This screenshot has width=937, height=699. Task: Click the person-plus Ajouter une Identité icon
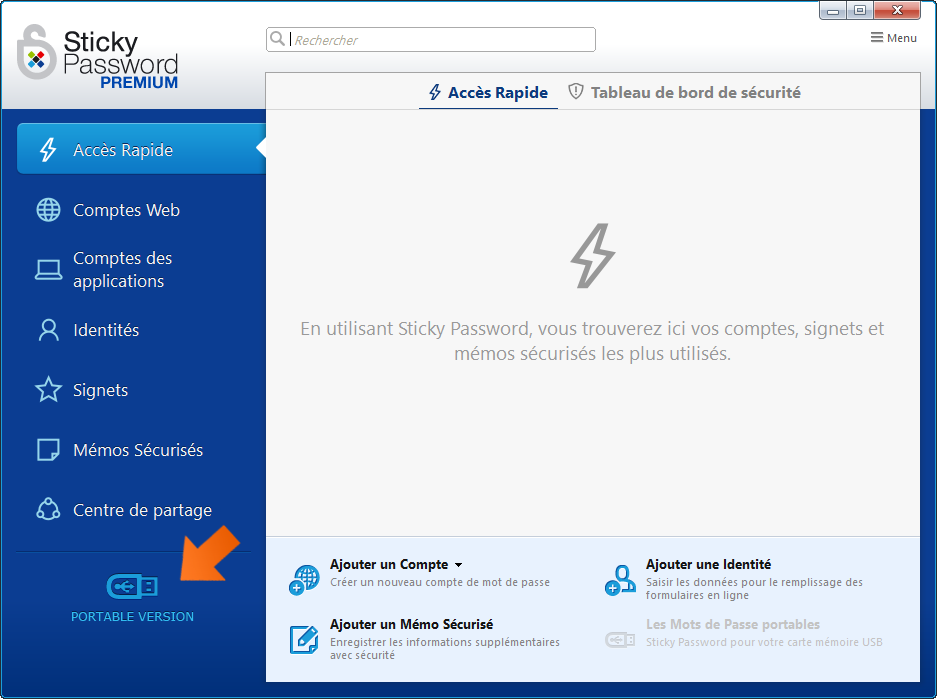[x=620, y=580]
